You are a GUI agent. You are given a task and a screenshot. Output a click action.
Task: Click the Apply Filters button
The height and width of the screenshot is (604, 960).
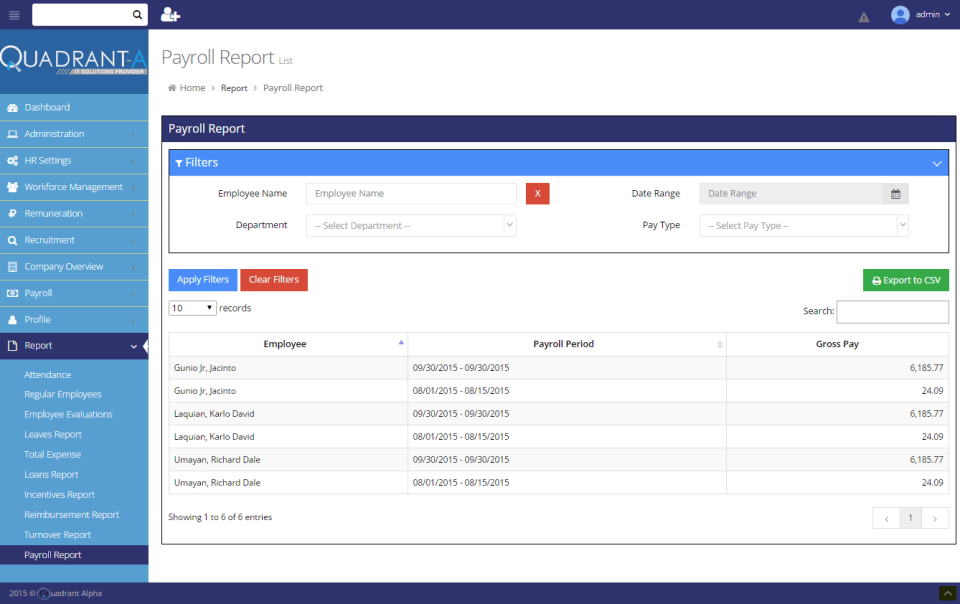point(202,280)
